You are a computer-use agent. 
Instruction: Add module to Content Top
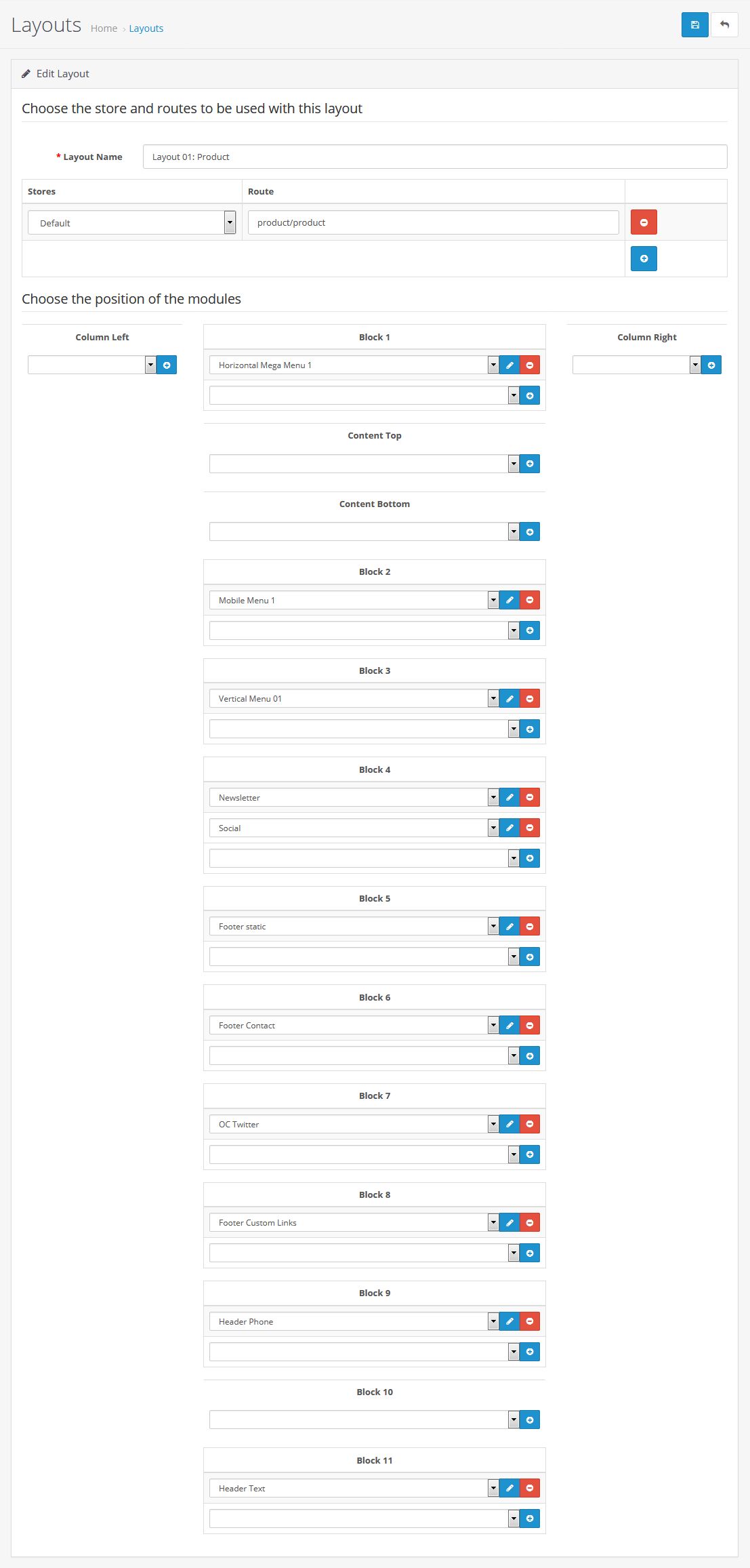pyautogui.click(x=530, y=464)
